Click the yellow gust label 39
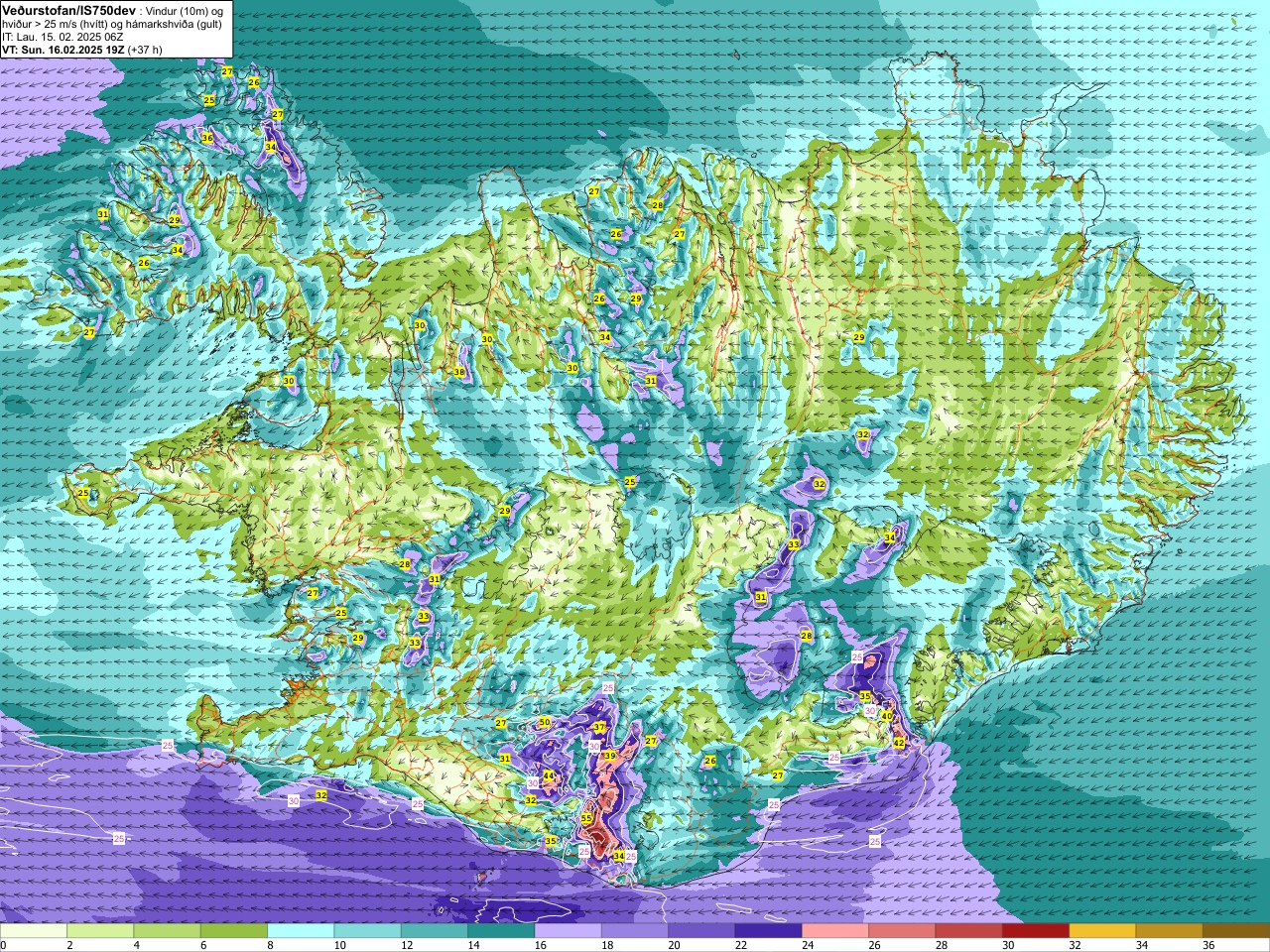The width and height of the screenshot is (1270, 952). [610, 756]
